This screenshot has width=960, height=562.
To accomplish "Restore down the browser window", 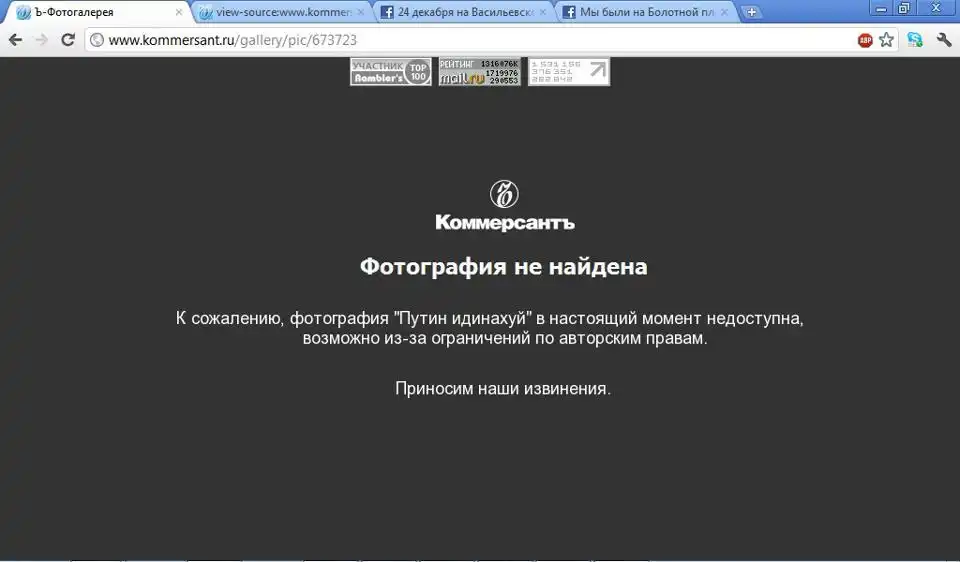I will coord(903,8).
